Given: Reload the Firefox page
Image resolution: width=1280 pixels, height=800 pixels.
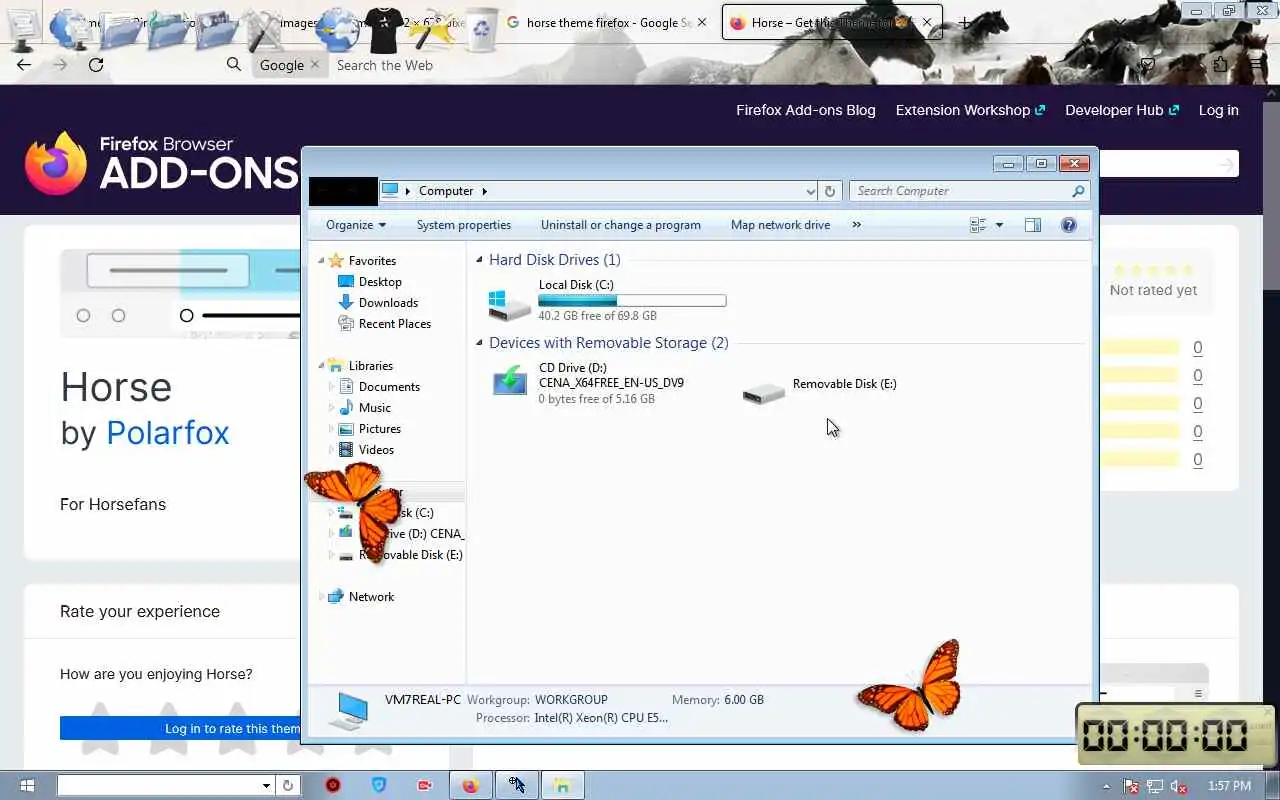Looking at the screenshot, I should click(x=96, y=65).
